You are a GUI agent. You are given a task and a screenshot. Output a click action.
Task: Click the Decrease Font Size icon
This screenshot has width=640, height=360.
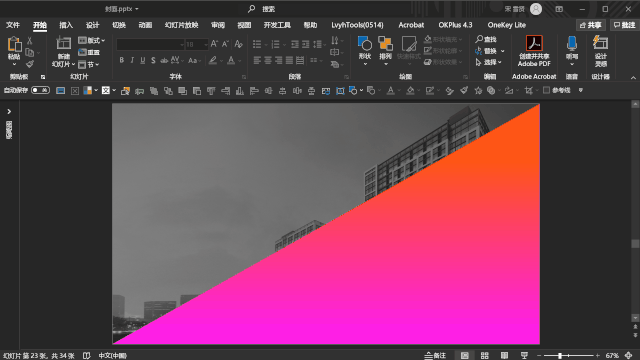tap(225, 44)
